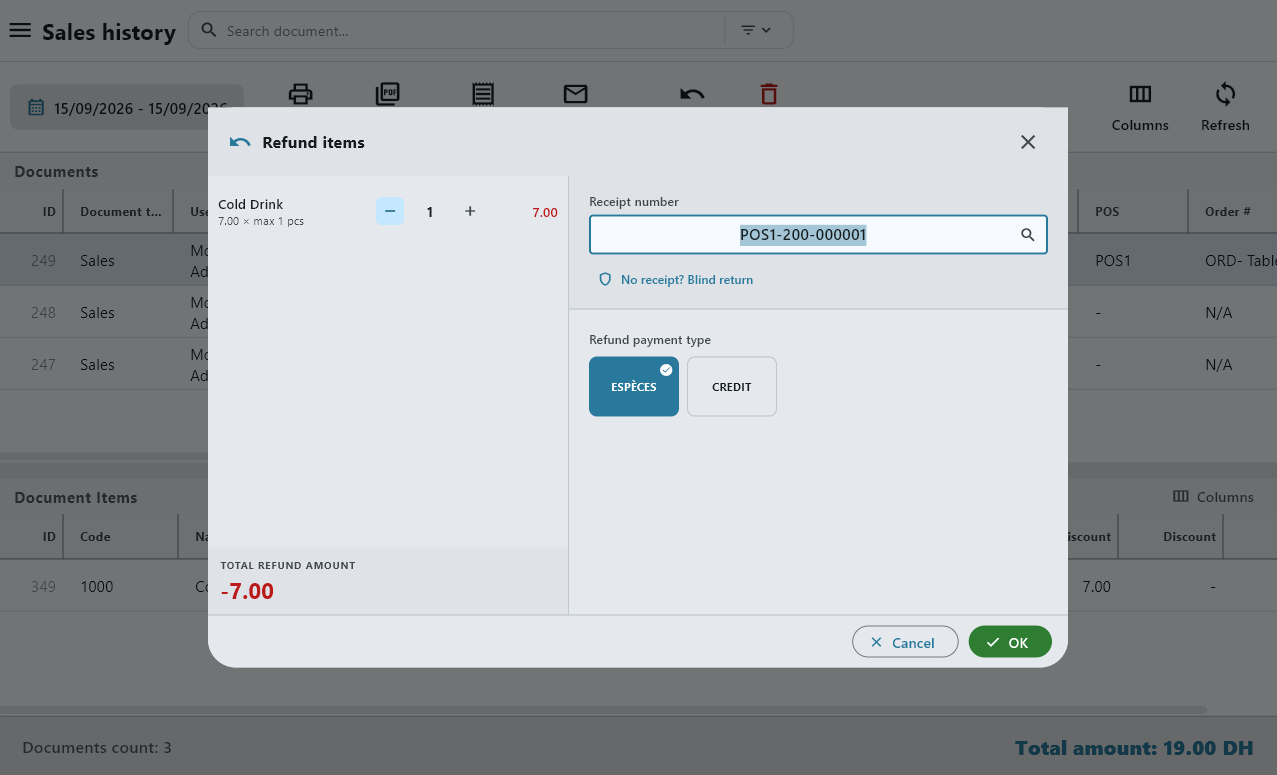Screen dimensions: 1277x775
Task: Click the Cold Drink line amount 7.00
Action: [x=545, y=212]
